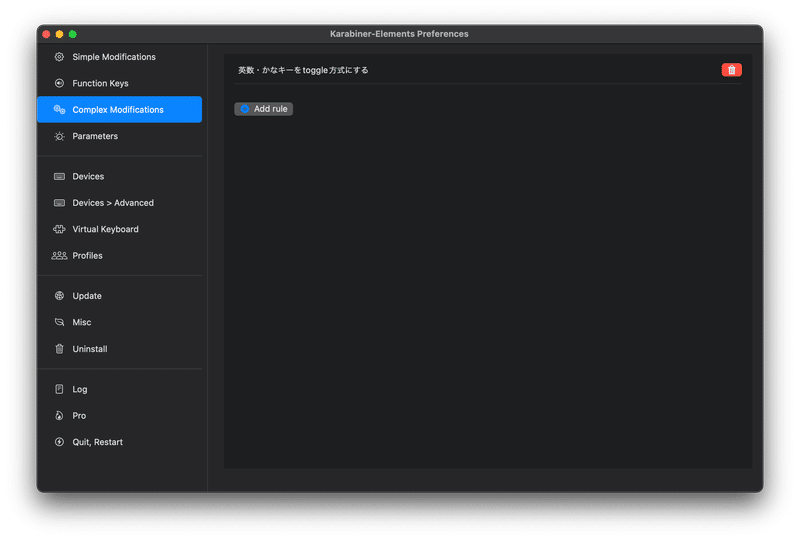Screen dimensions: 800x541
Task: Click the Uninstall trash icon in sidebar
Action: point(59,349)
